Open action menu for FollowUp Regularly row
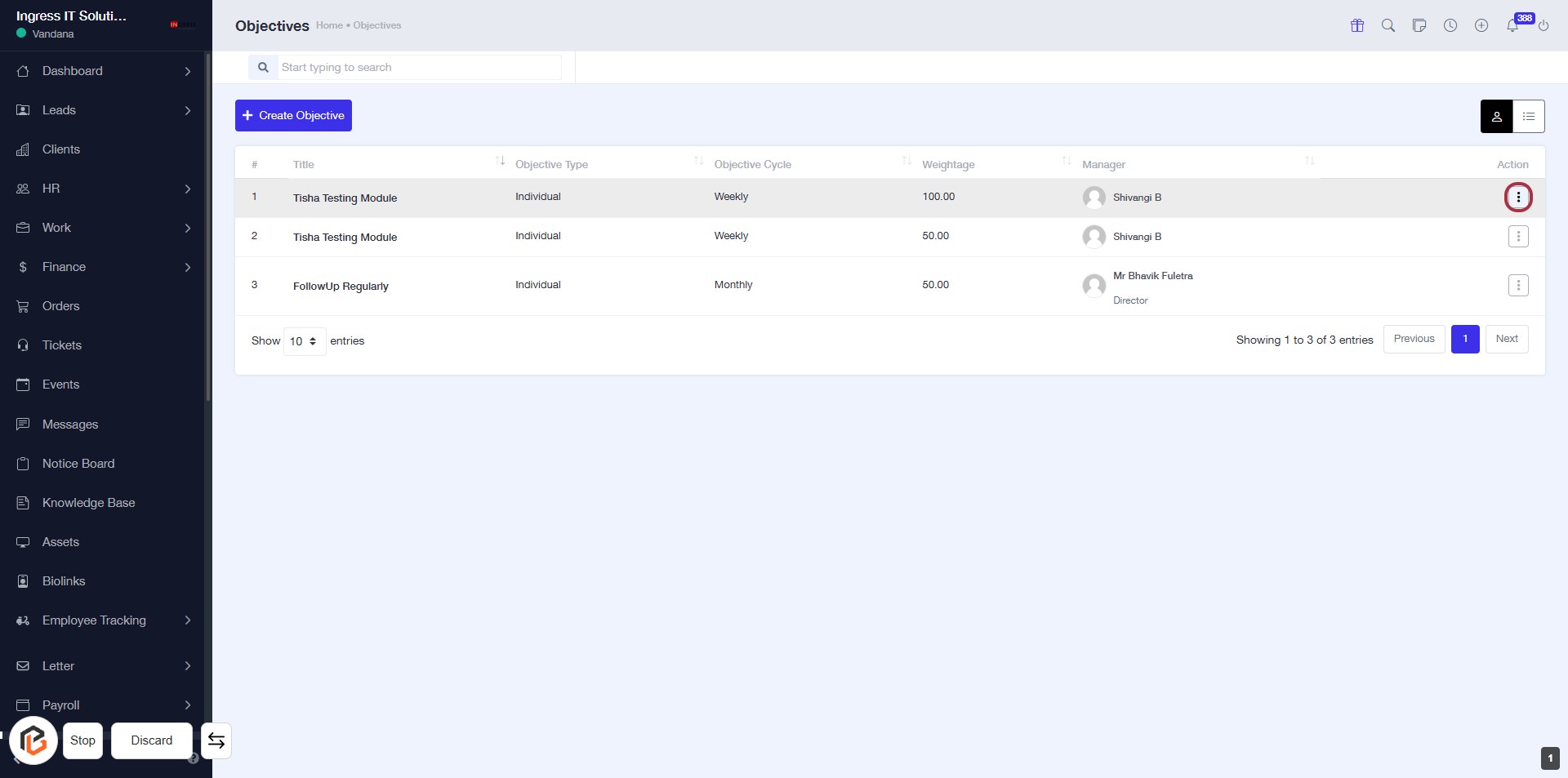Screen dimensions: 1568x778 1517,286
